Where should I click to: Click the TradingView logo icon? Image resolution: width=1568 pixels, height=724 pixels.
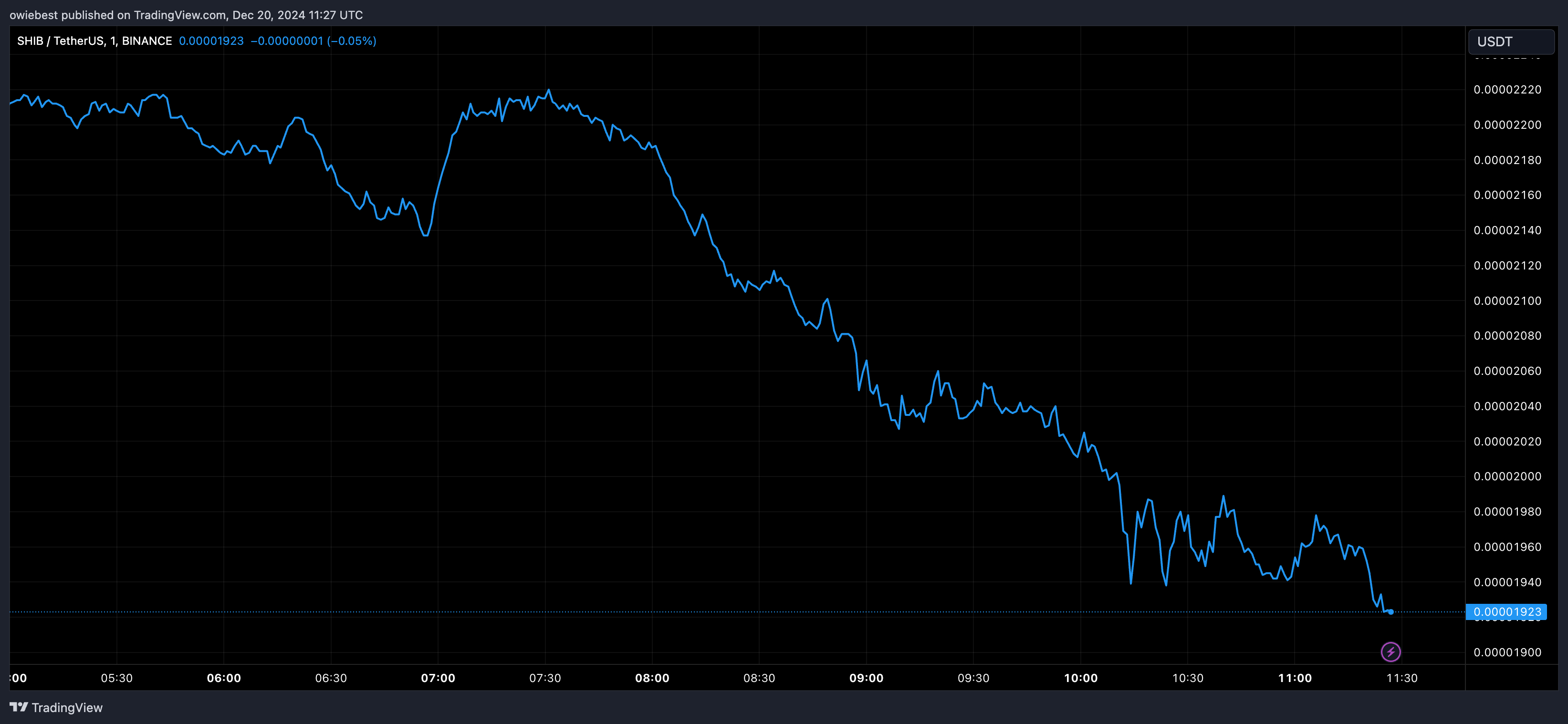pyautogui.click(x=19, y=707)
